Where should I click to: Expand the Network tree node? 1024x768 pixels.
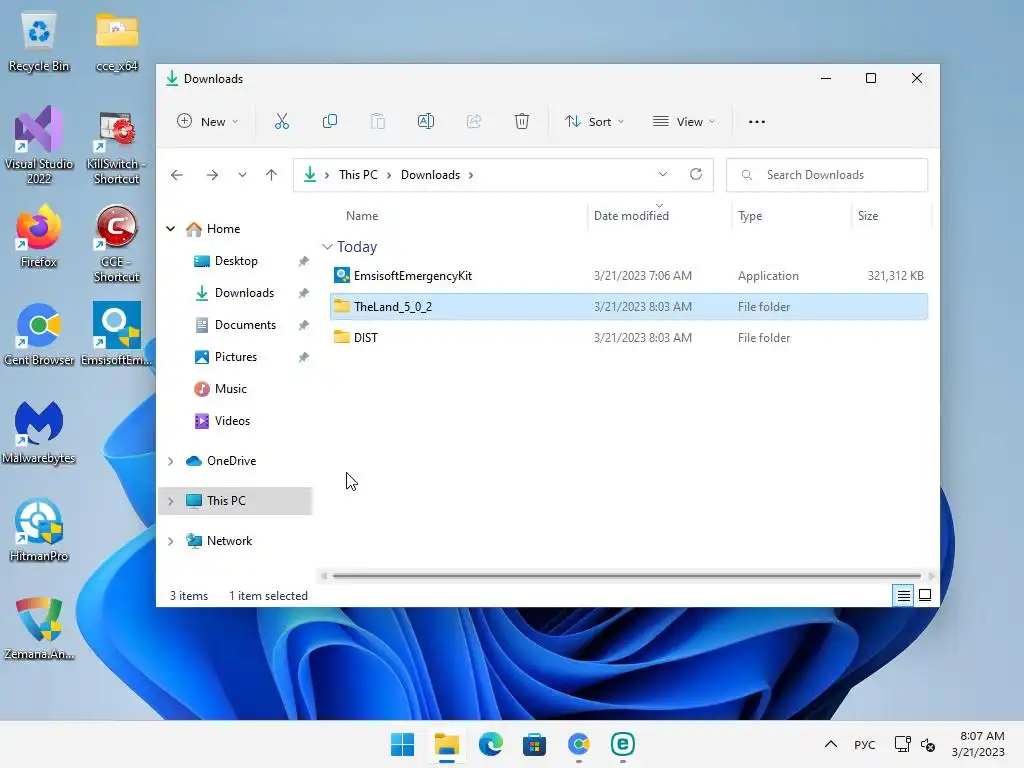click(170, 541)
